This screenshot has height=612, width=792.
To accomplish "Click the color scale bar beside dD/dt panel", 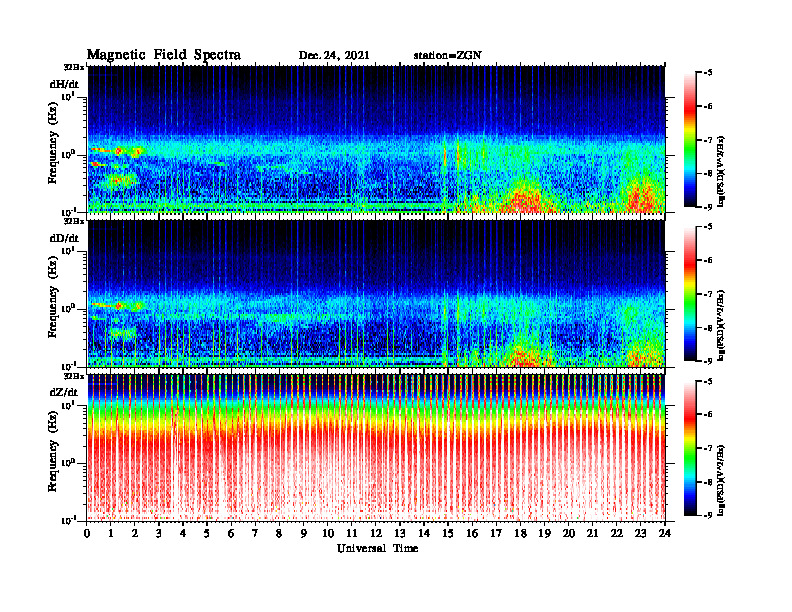I will [x=690, y=293].
